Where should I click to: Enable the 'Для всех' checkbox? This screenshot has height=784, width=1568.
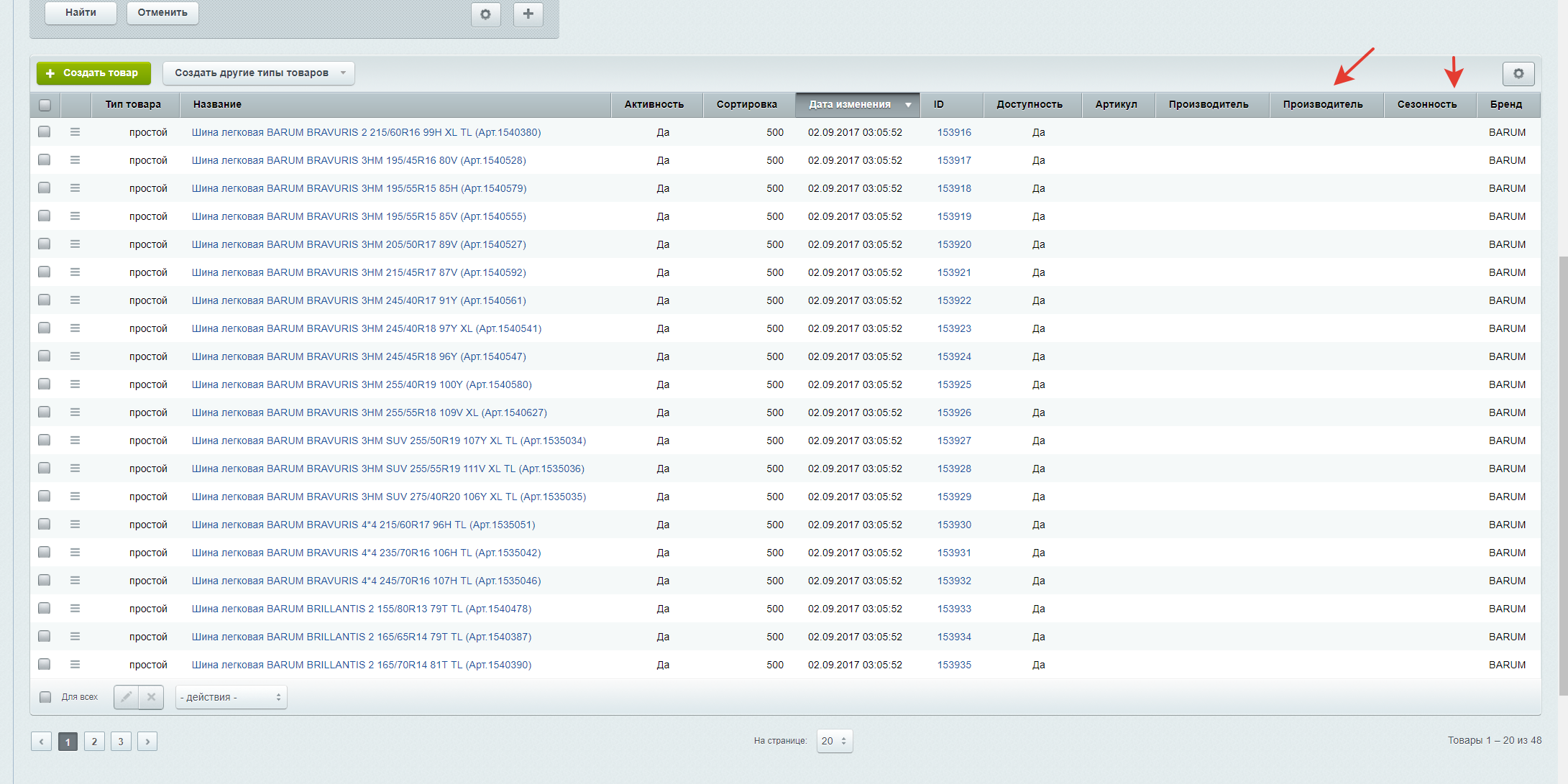click(x=45, y=697)
